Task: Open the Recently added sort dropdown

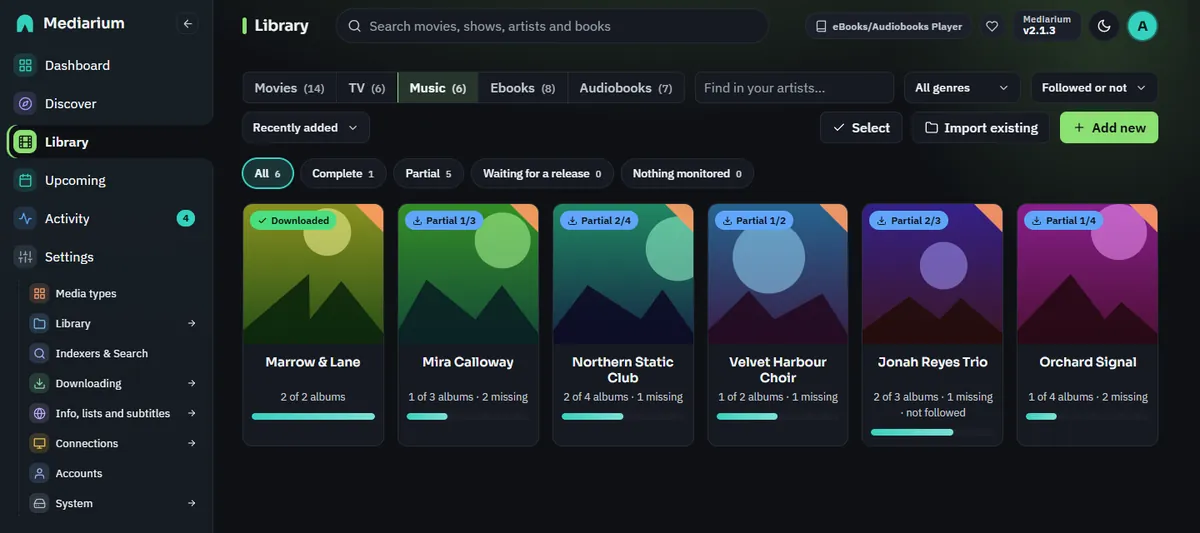Action: (306, 128)
